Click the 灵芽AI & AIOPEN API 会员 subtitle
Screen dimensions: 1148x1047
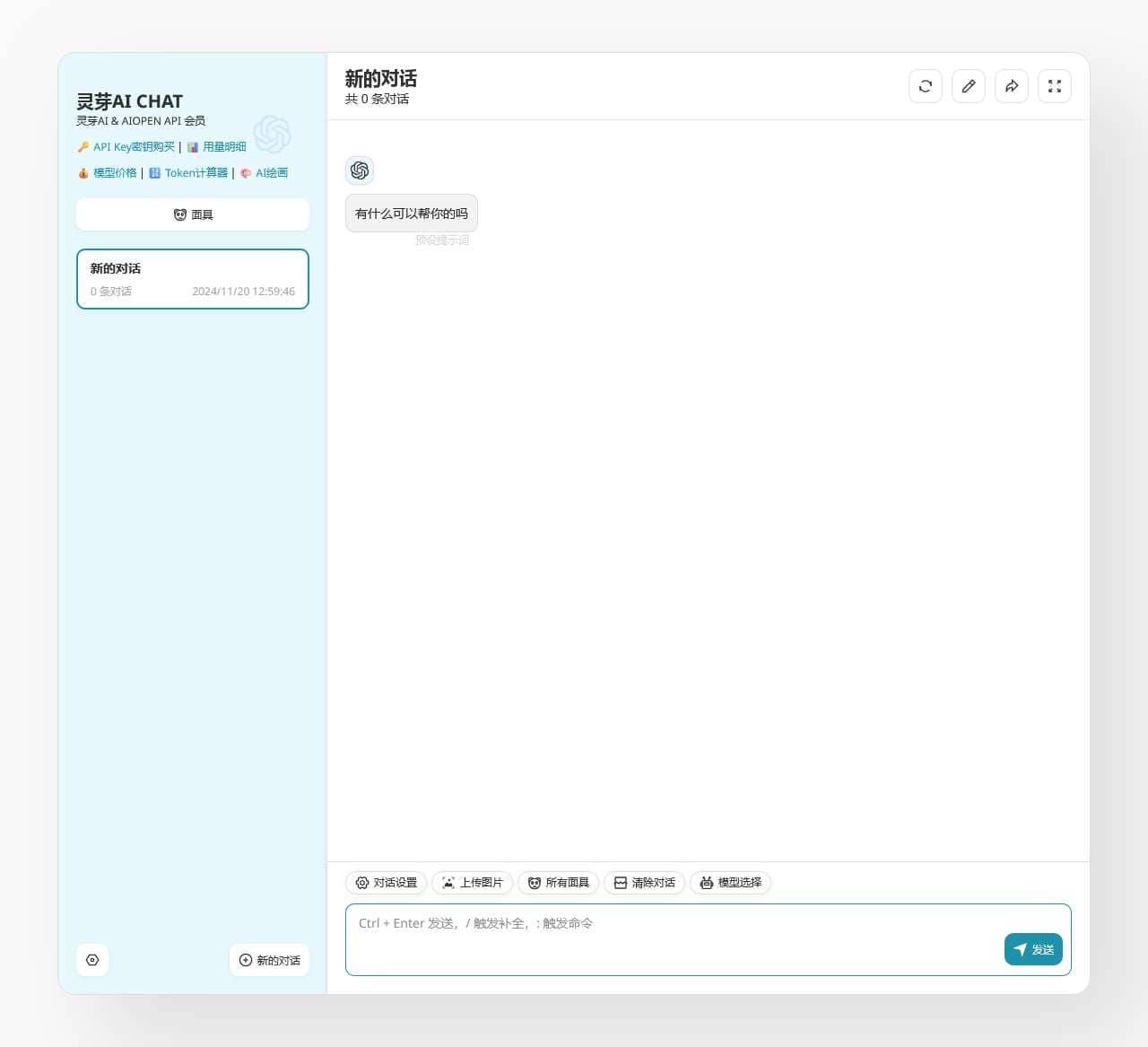[141, 121]
